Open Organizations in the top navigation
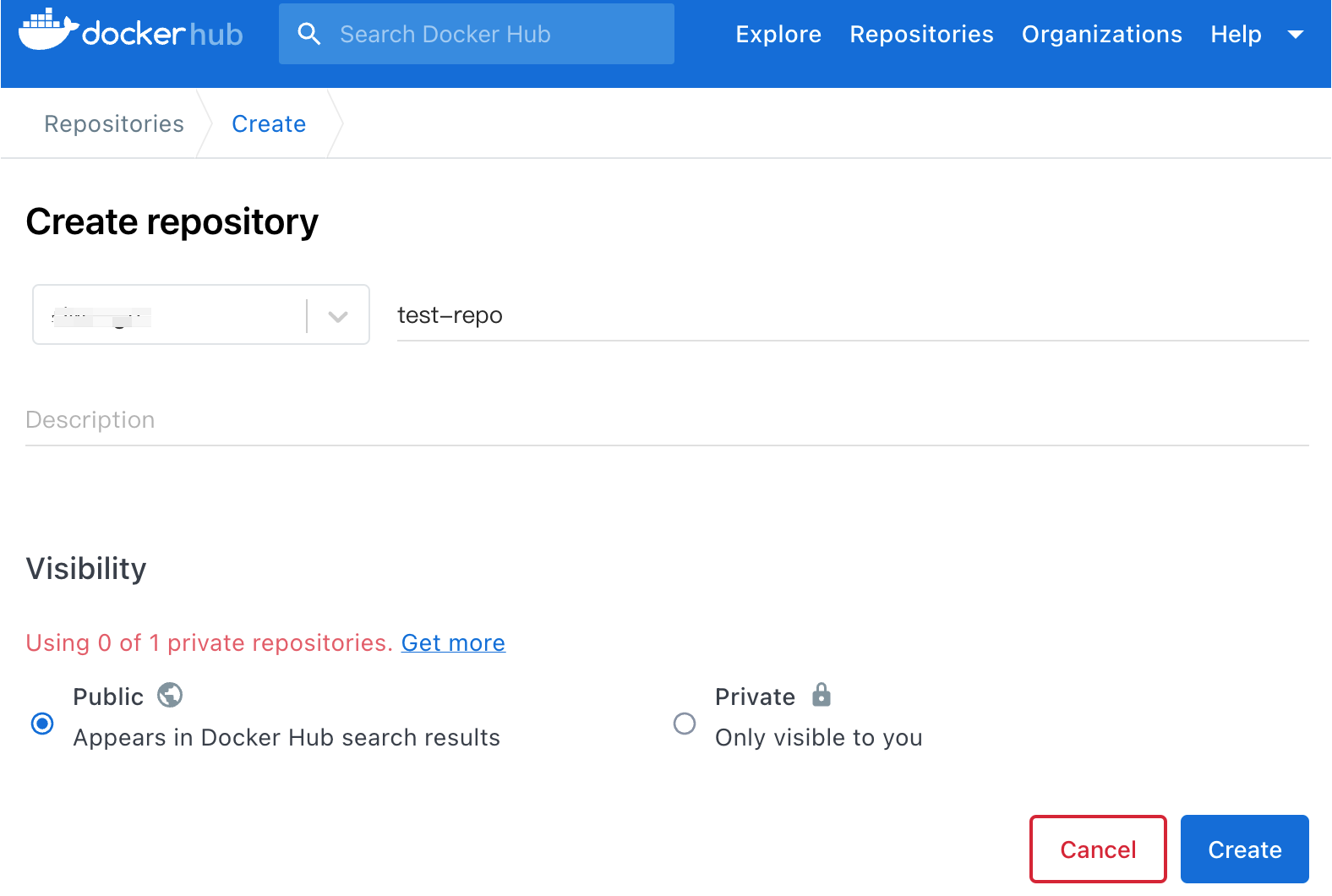The width and height of the screenshot is (1332, 896). click(1102, 34)
